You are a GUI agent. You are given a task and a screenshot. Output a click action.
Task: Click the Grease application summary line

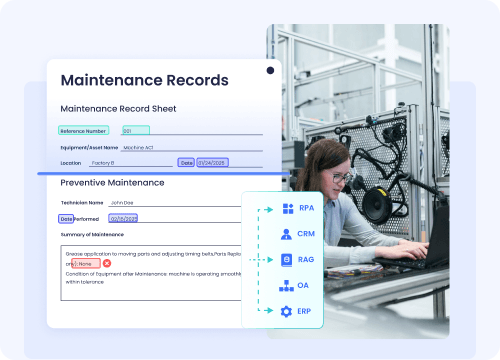(x=153, y=254)
